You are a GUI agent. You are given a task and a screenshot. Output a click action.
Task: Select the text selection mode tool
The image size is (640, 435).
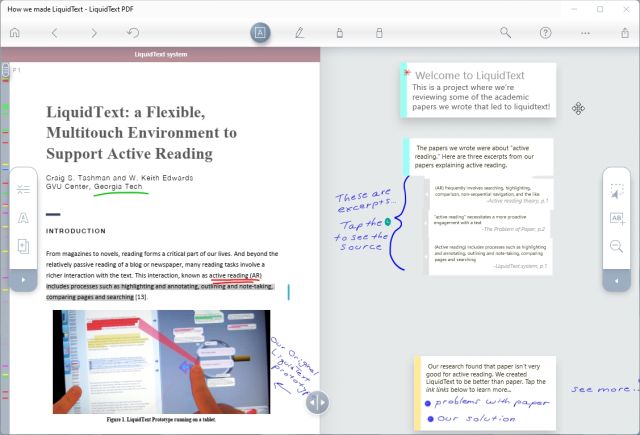[260, 33]
